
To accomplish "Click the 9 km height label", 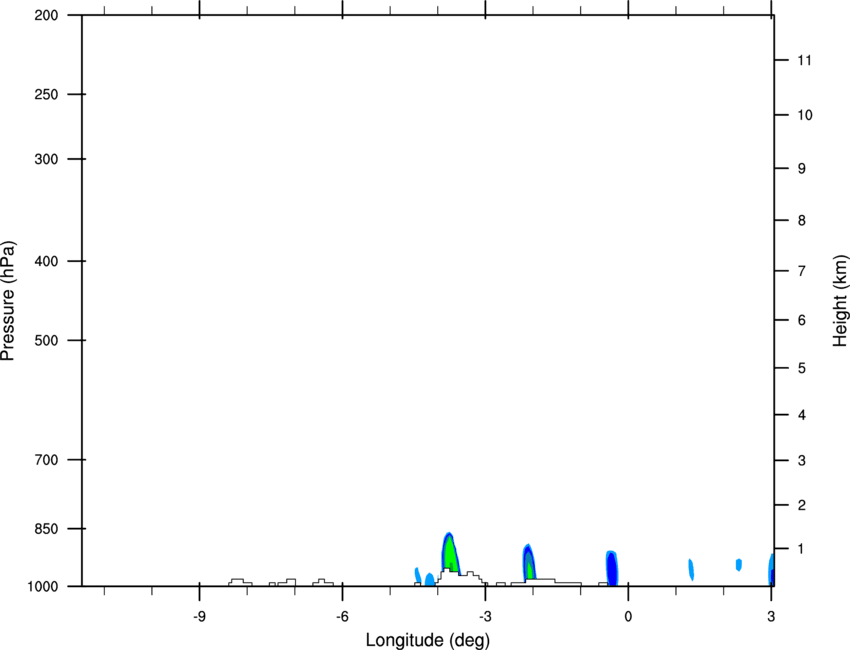I will [802, 169].
